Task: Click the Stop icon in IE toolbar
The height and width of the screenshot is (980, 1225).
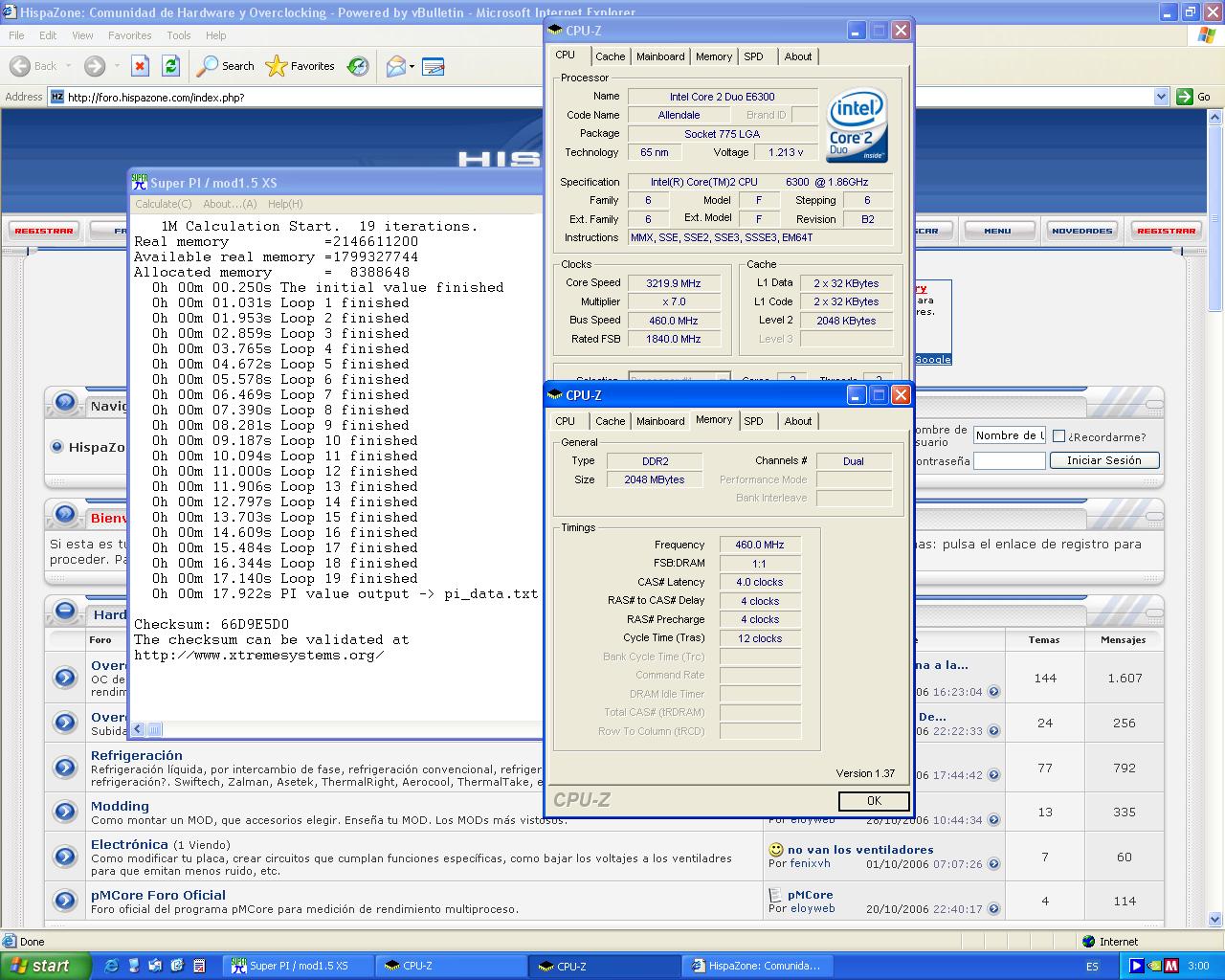Action: pos(140,66)
